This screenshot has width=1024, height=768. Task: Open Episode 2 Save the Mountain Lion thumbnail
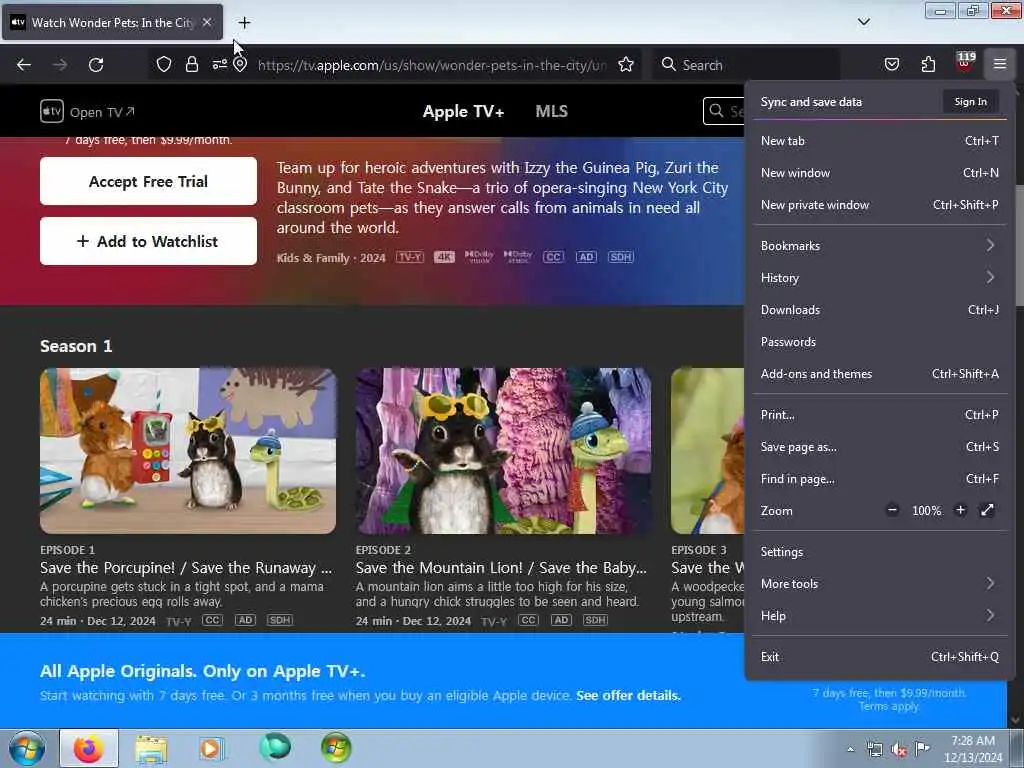(x=503, y=451)
